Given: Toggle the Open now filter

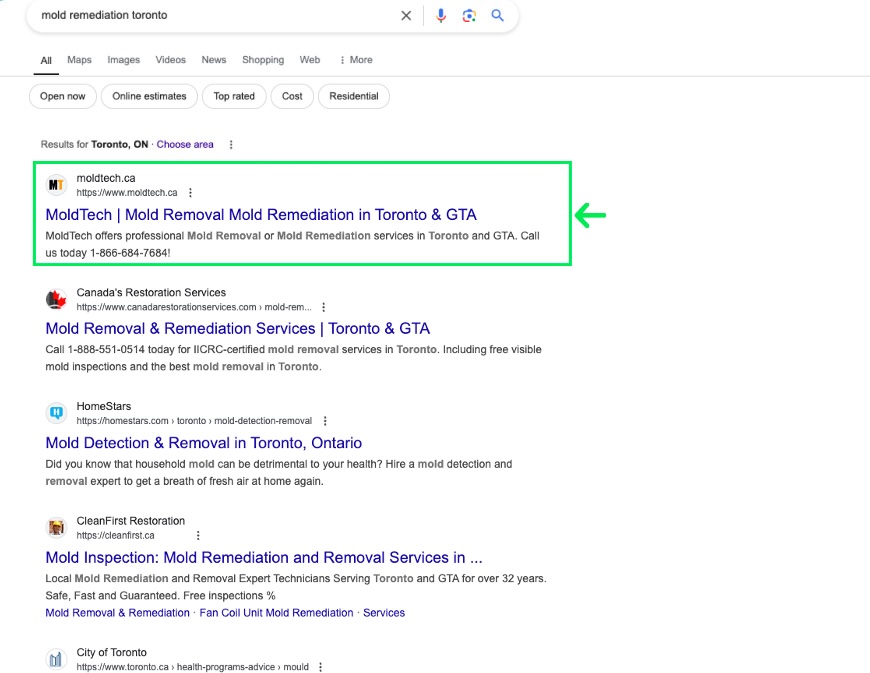Looking at the screenshot, I should click(63, 96).
